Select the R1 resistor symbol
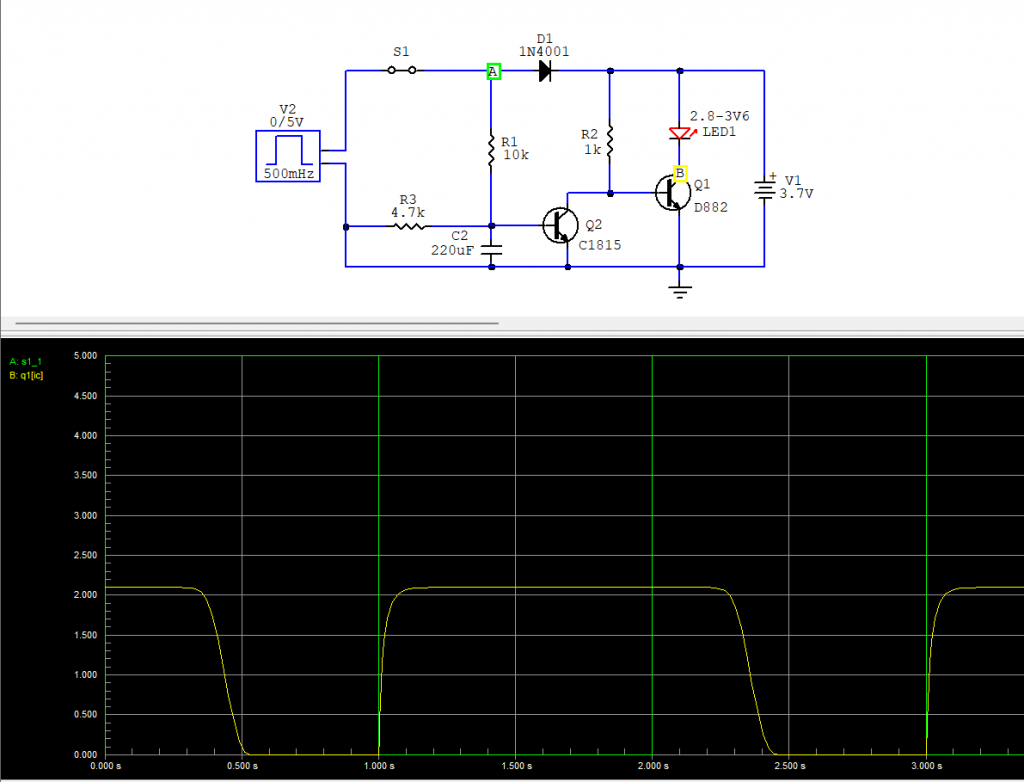The image size is (1024, 782). pyautogui.click(x=491, y=151)
